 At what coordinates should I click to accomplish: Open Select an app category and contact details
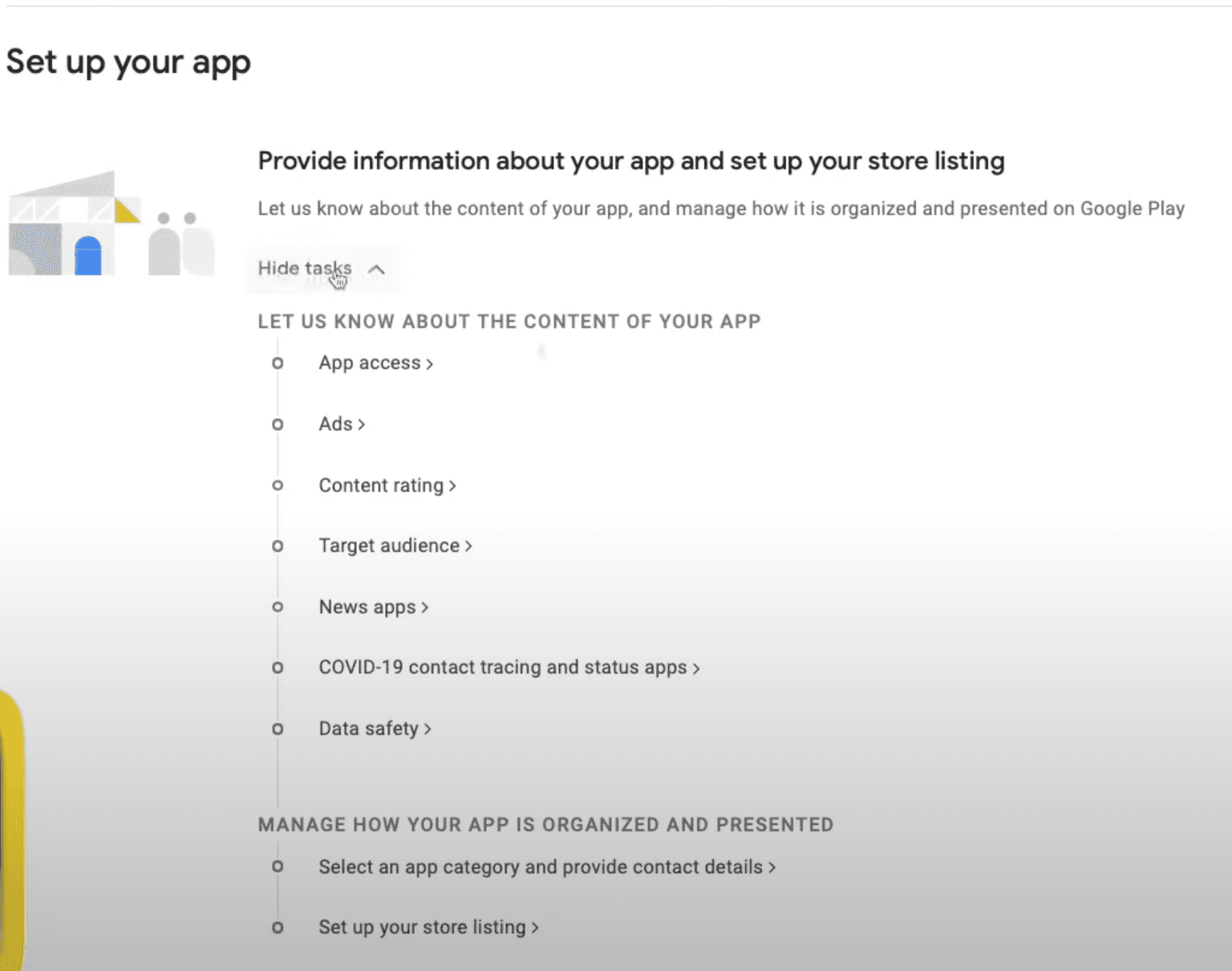pos(546,867)
